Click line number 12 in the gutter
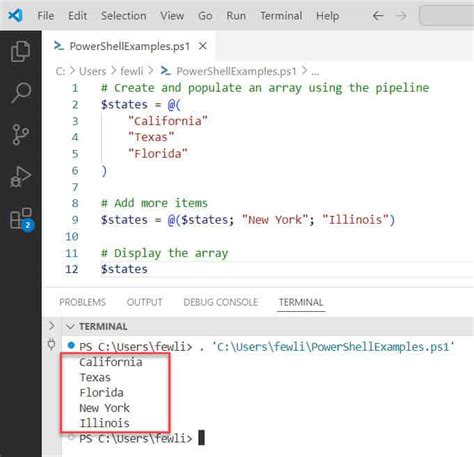Screen dimensions: 474x457 [x=72, y=269]
